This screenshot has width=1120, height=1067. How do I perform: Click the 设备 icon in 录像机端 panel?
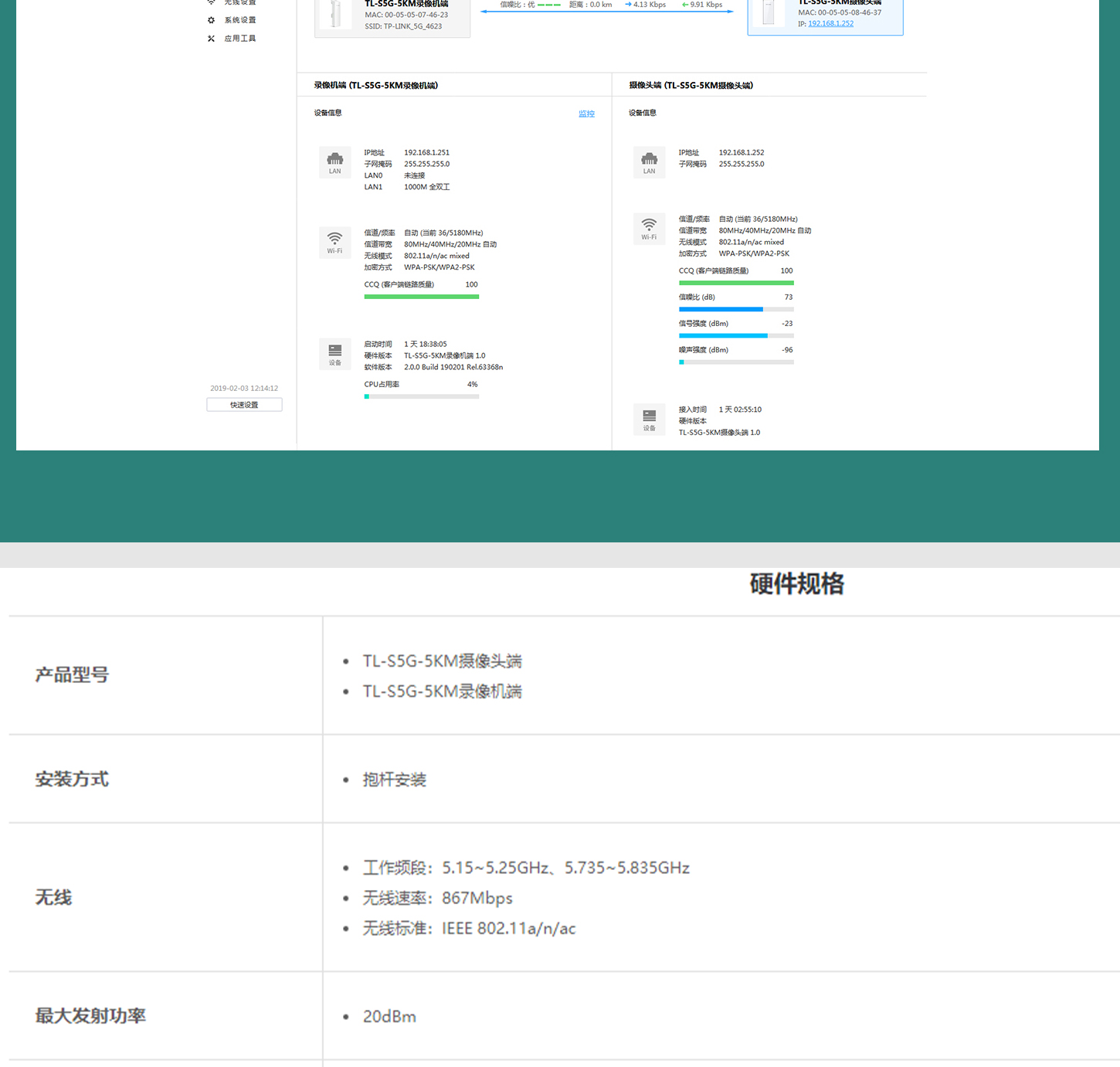(x=335, y=355)
